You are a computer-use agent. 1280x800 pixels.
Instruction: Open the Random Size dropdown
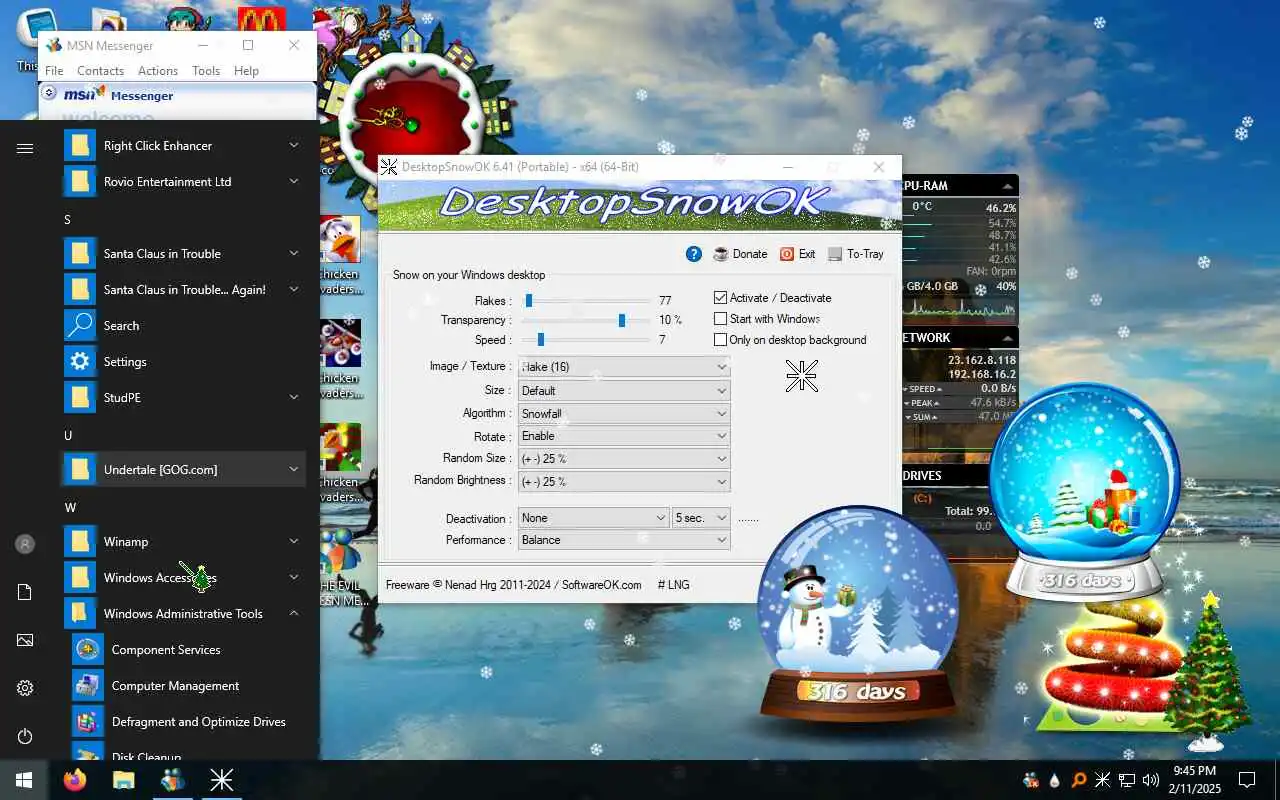(624, 459)
